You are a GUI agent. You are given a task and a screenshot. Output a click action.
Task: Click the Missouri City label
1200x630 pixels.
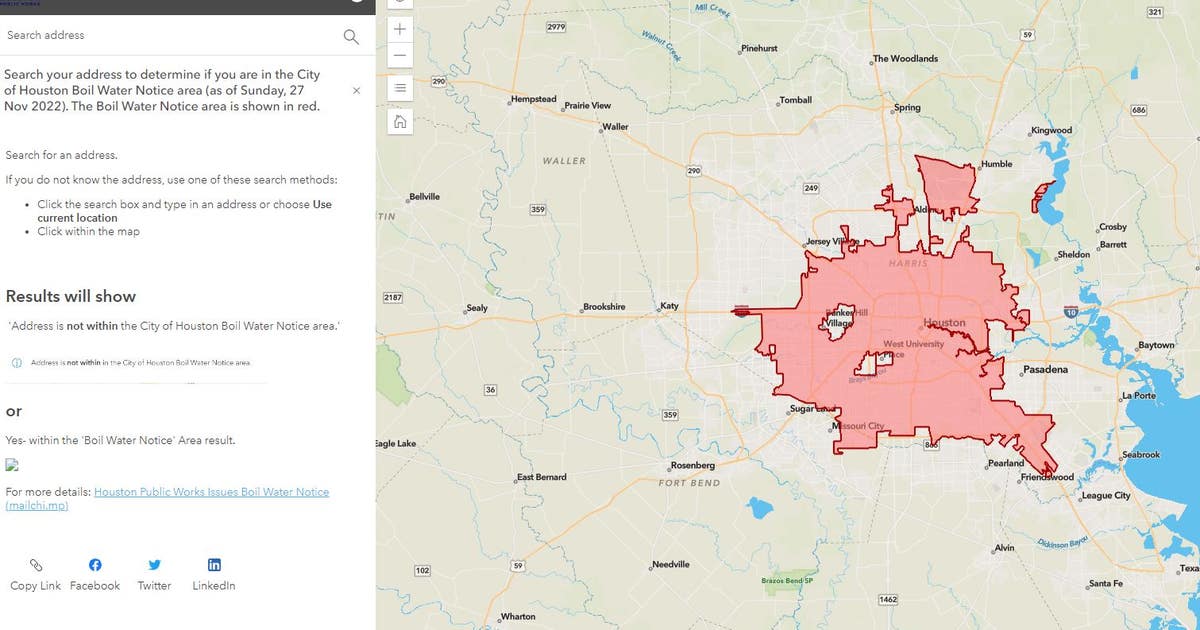[860, 426]
